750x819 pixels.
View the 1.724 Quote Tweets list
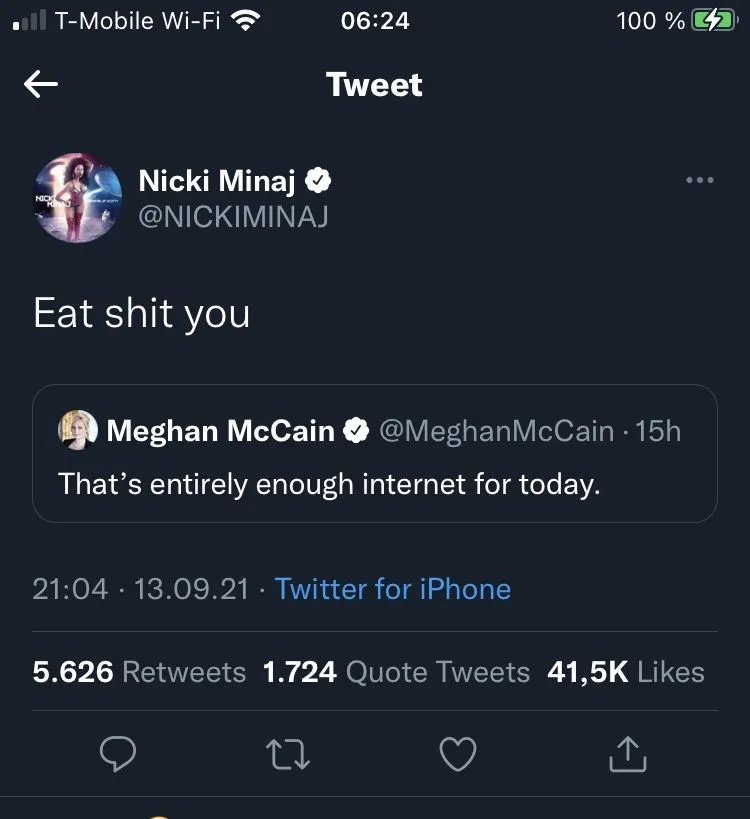click(x=396, y=672)
